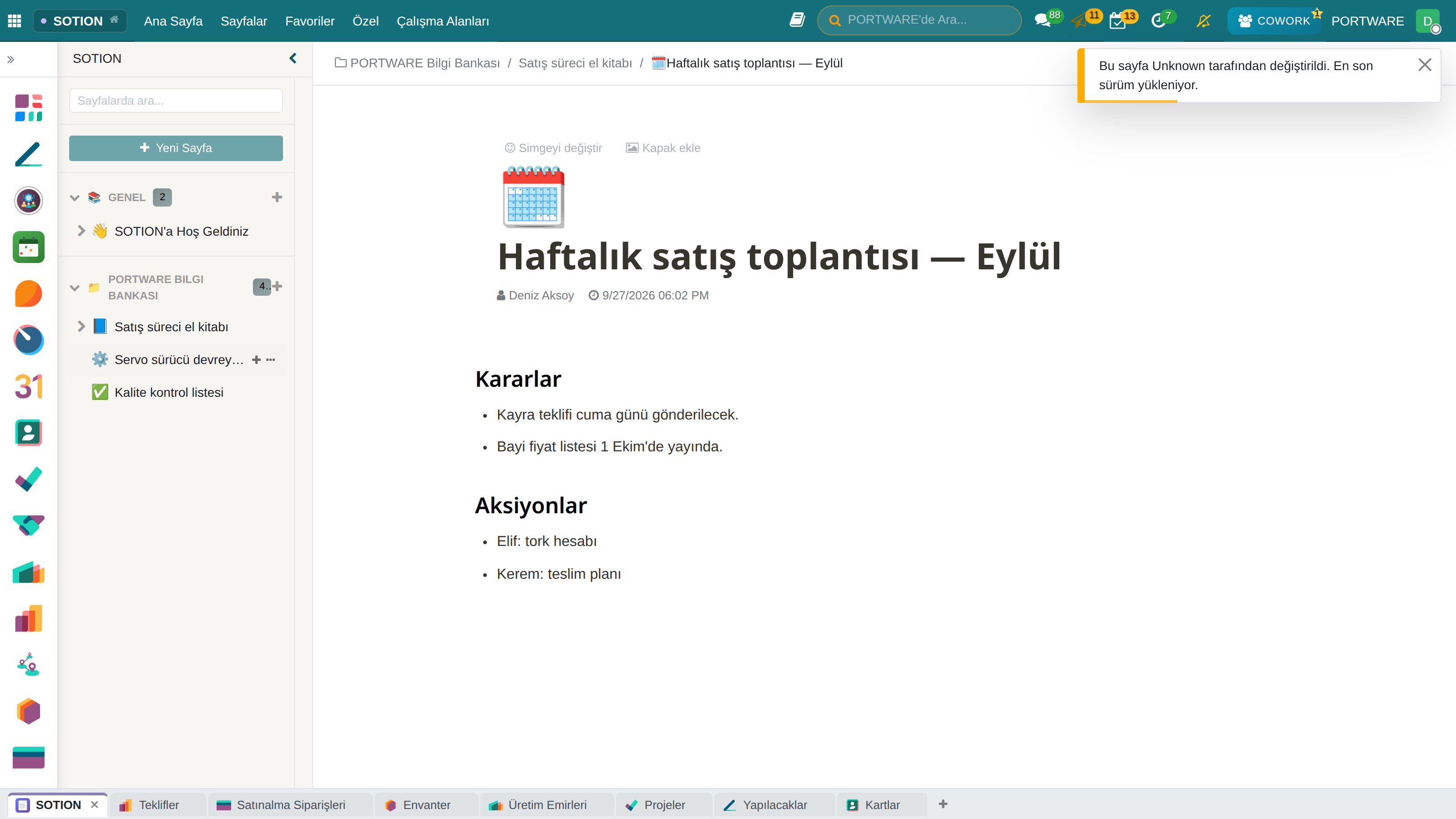Add subpage under Servo sürücü page
Image resolution: width=1456 pixels, height=819 pixels.
click(x=256, y=359)
